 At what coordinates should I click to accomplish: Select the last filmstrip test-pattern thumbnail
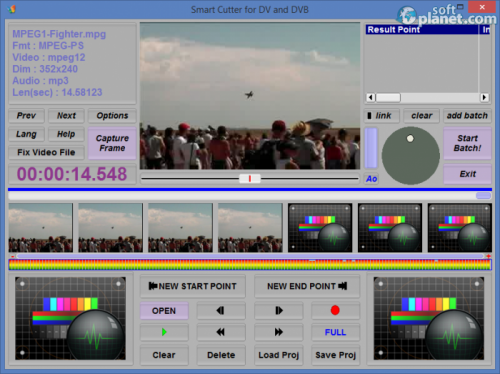pyautogui.click(x=460, y=228)
